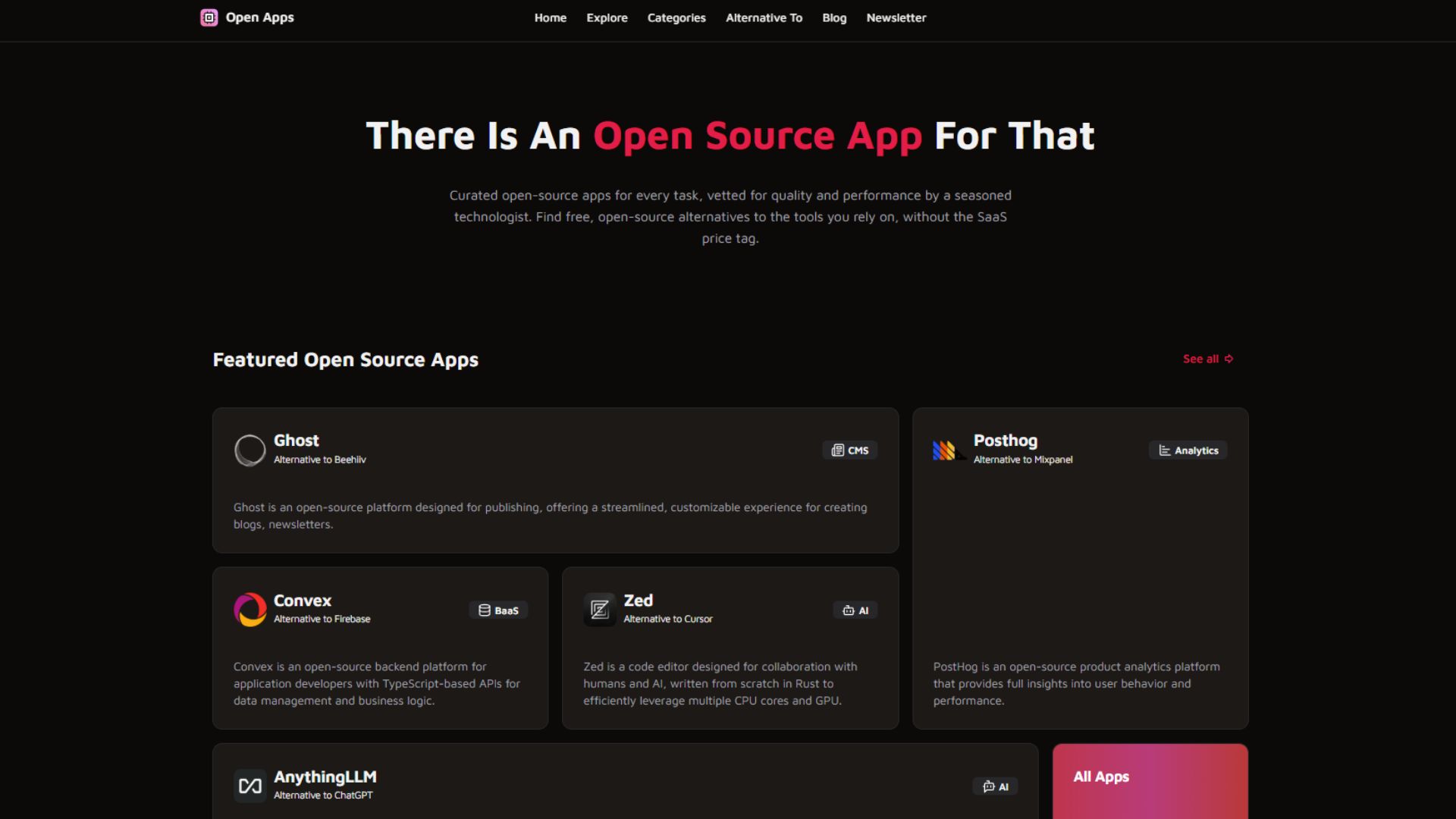Click the AnythingLLM logo icon
Screen dimensions: 1456x819
(x=249, y=786)
